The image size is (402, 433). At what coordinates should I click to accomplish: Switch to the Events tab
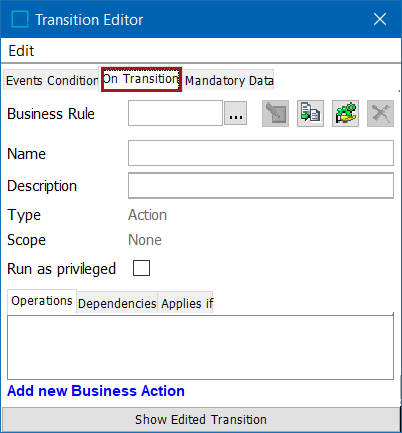pos(24,81)
